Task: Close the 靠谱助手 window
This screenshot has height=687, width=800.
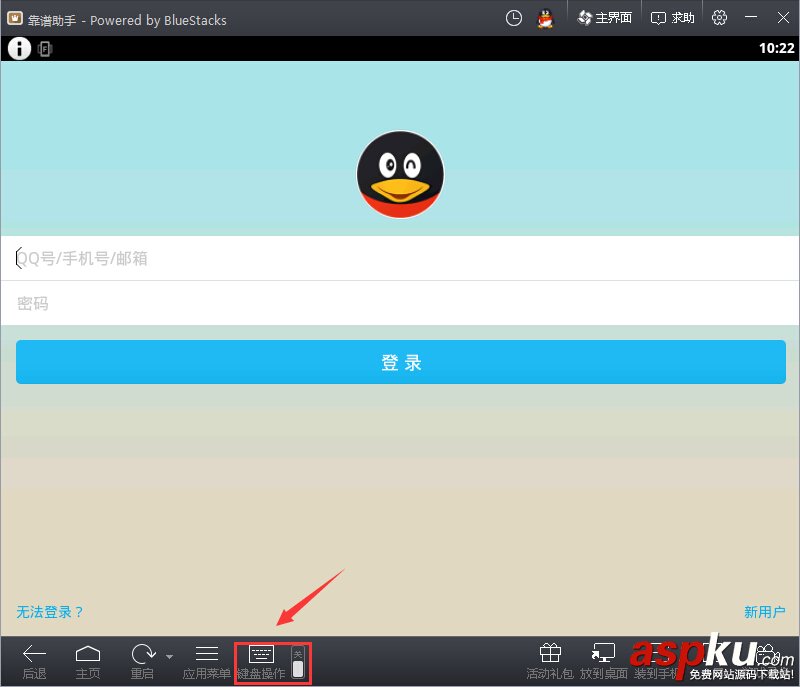Action: click(x=783, y=18)
